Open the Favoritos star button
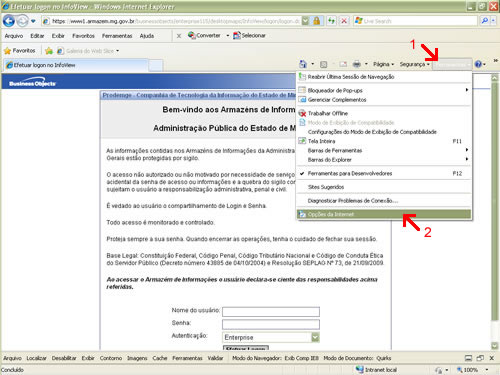500x375 pixels. tap(19, 51)
